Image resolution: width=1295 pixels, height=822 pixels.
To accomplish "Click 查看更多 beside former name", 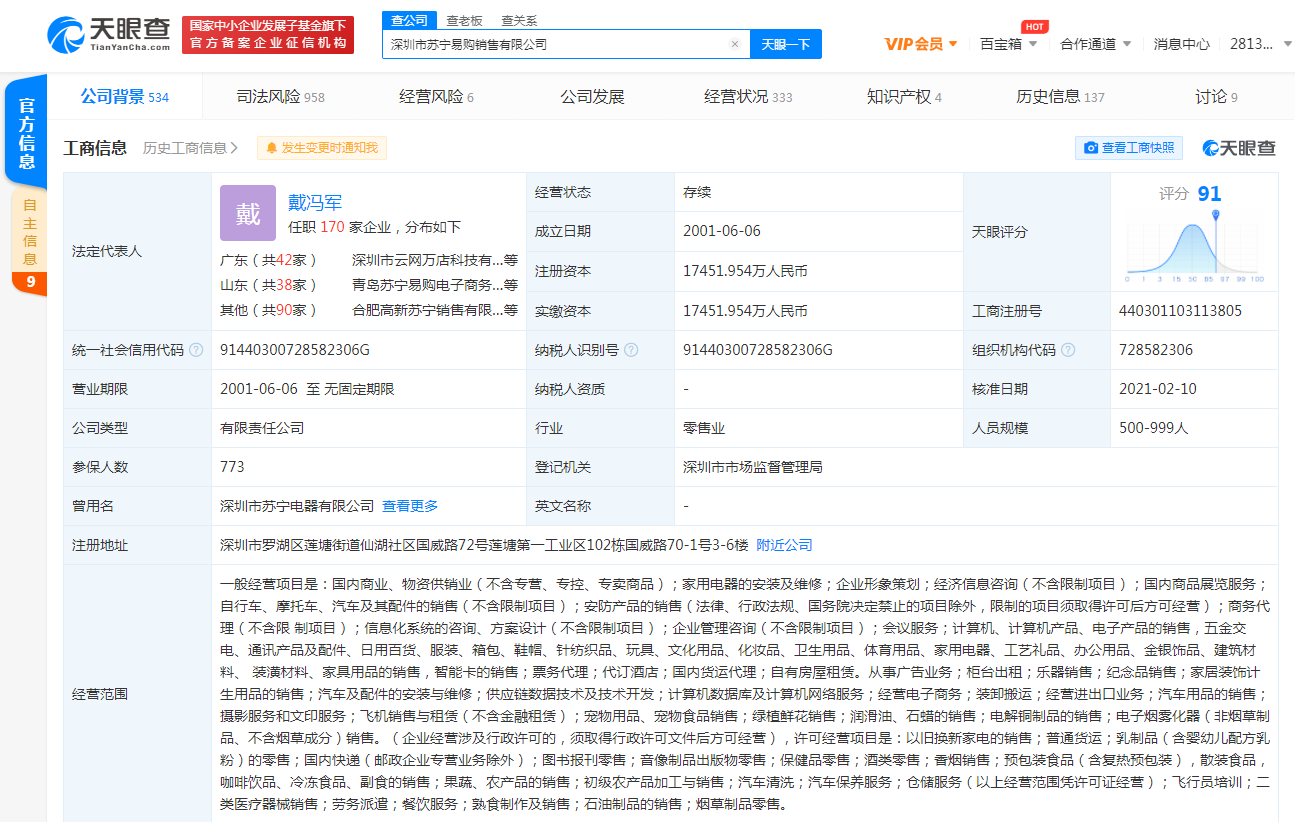I will (x=410, y=506).
